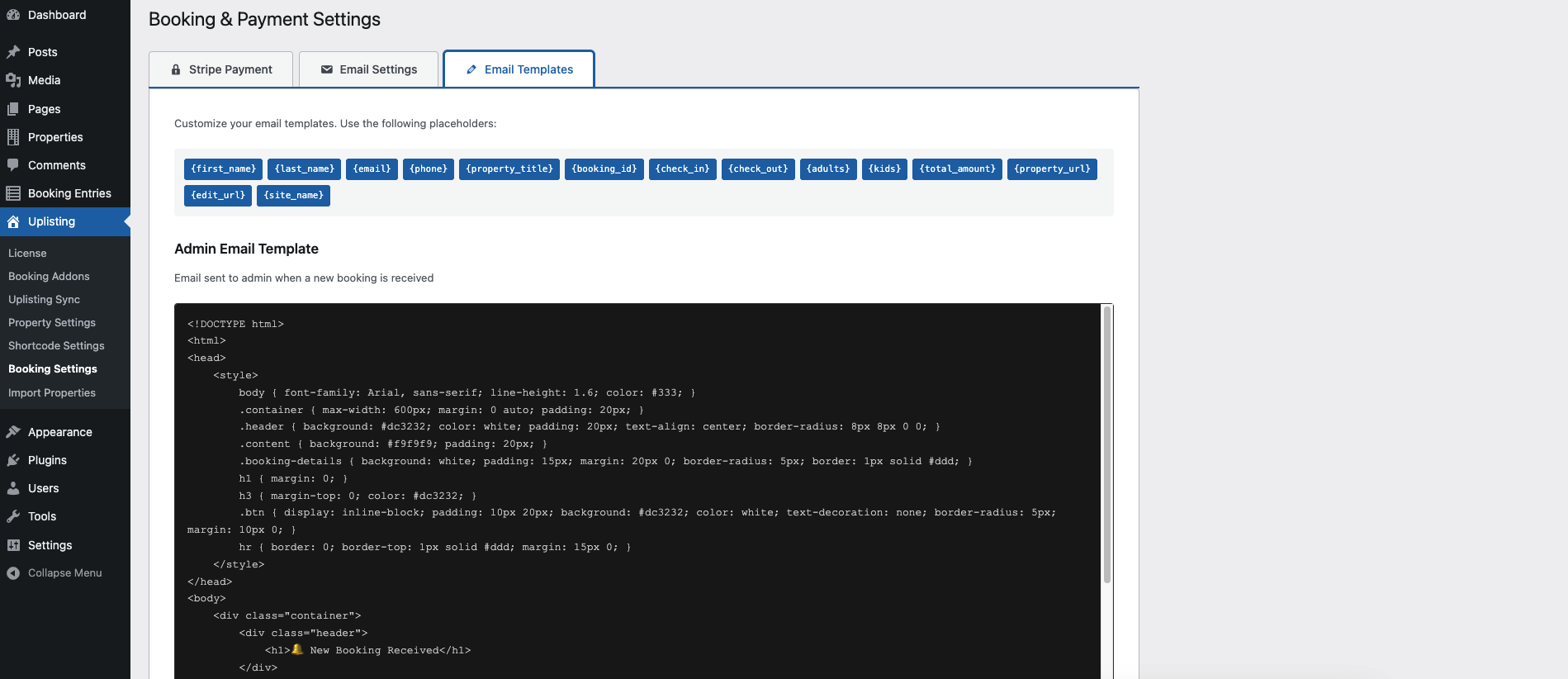Click the {kids} placeholder tag

point(884,169)
